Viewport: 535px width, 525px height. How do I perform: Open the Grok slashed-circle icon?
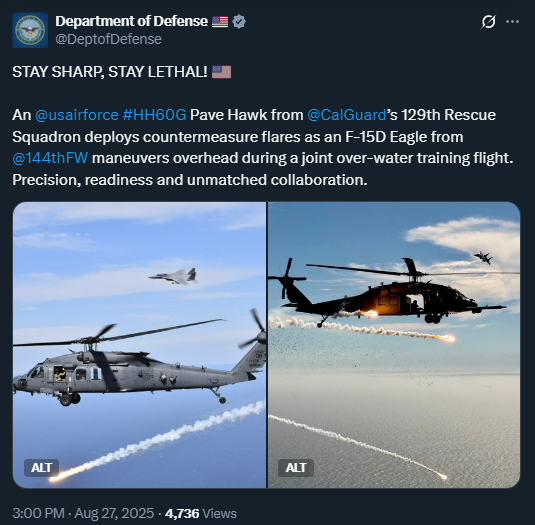488,22
